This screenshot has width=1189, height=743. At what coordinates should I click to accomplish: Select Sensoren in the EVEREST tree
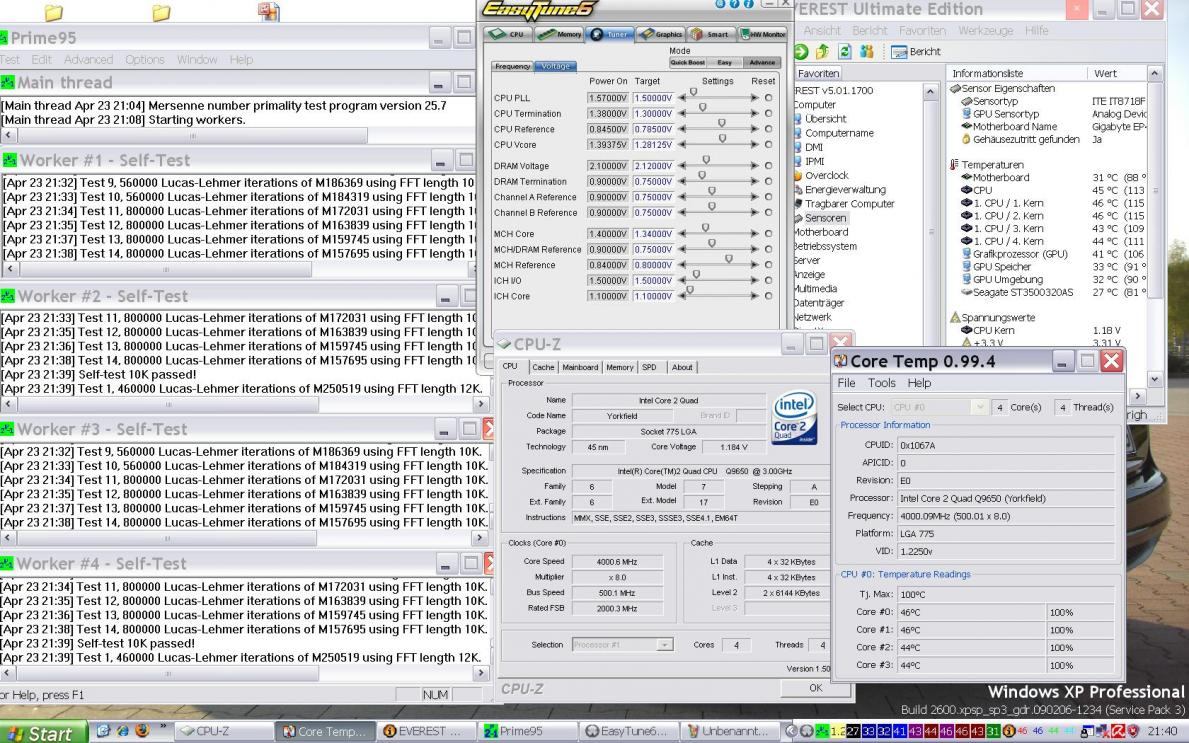click(x=826, y=218)
